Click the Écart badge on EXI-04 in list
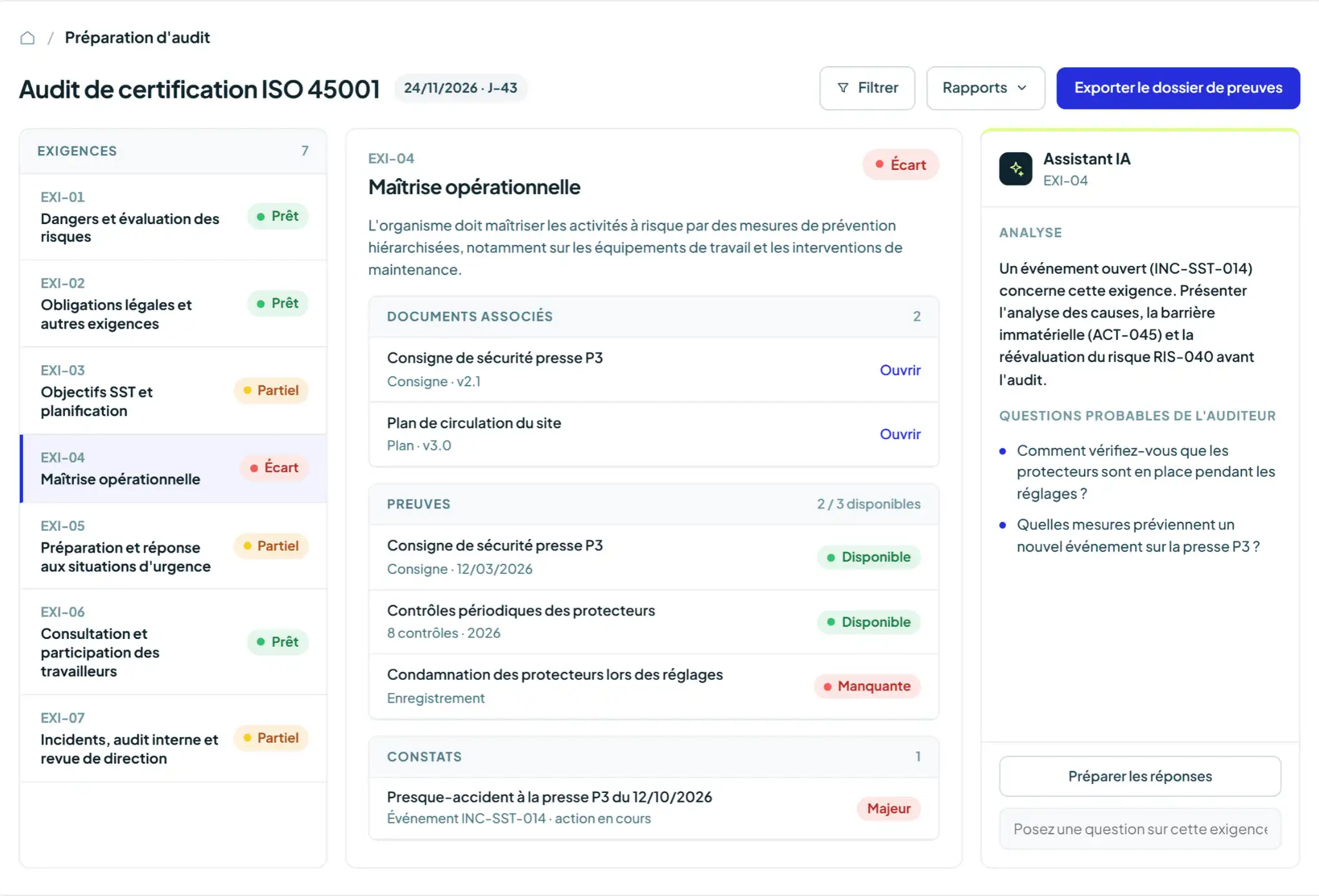The image size is (1319, 896). [274, 468]
